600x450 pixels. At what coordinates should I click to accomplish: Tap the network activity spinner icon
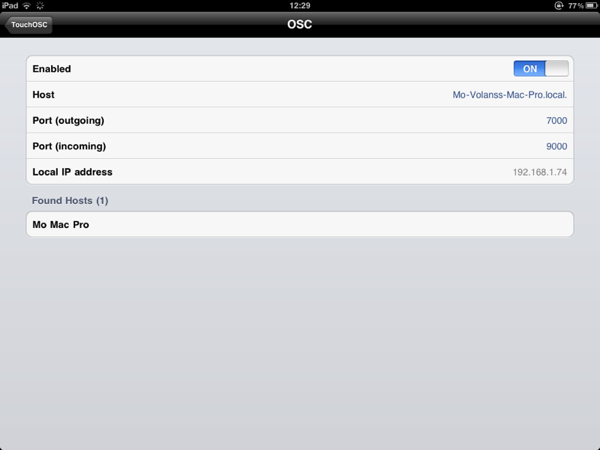[x=40, y=5]
